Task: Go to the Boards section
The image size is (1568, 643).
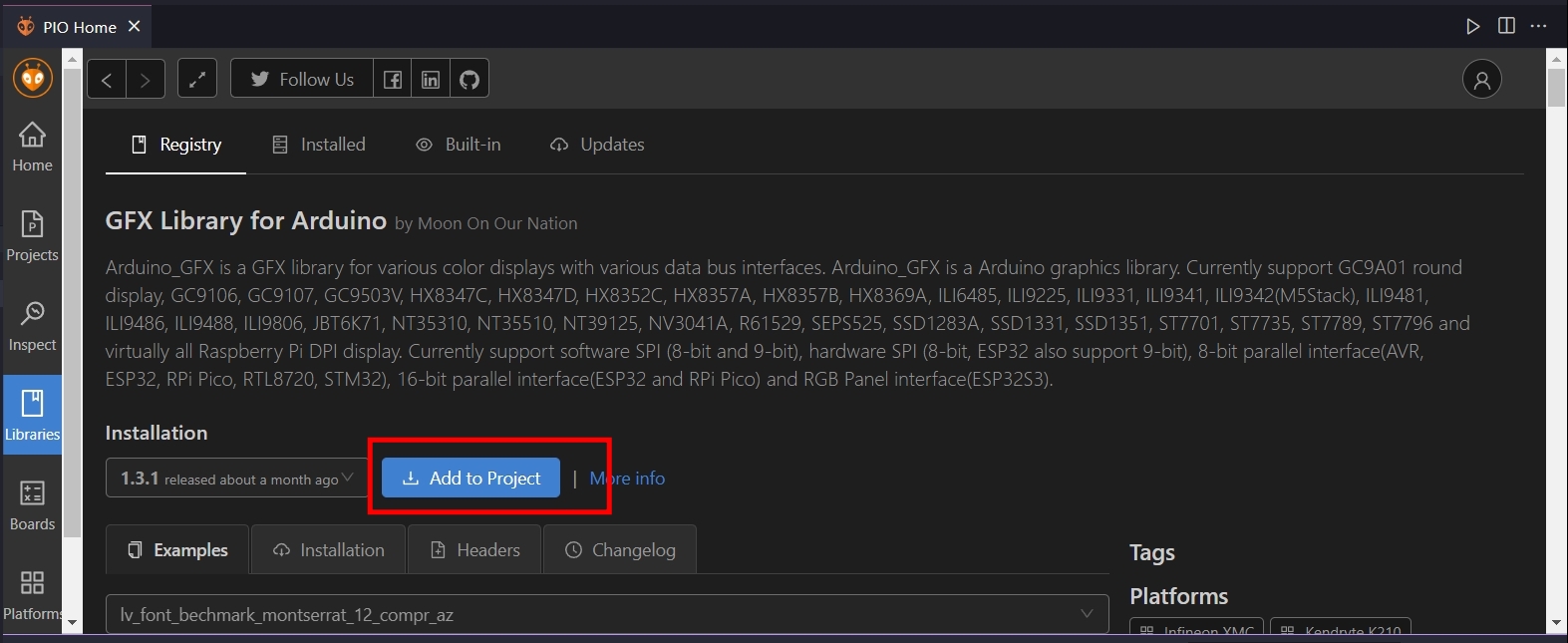Action: tap(32, 505)
